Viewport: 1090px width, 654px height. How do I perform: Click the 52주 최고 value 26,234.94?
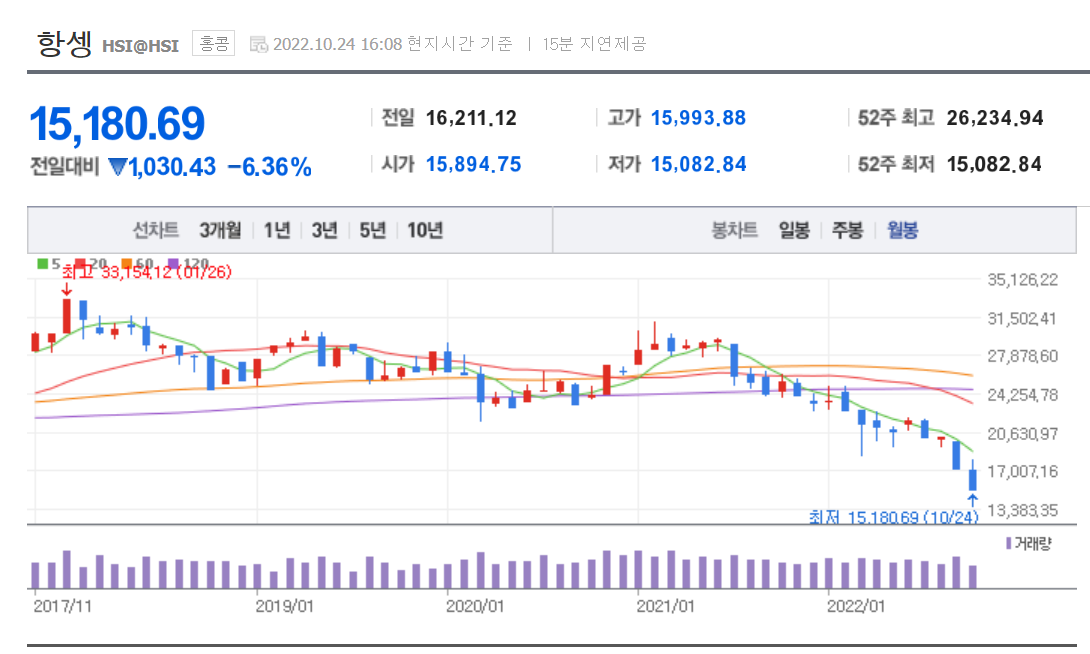(995, 118)
